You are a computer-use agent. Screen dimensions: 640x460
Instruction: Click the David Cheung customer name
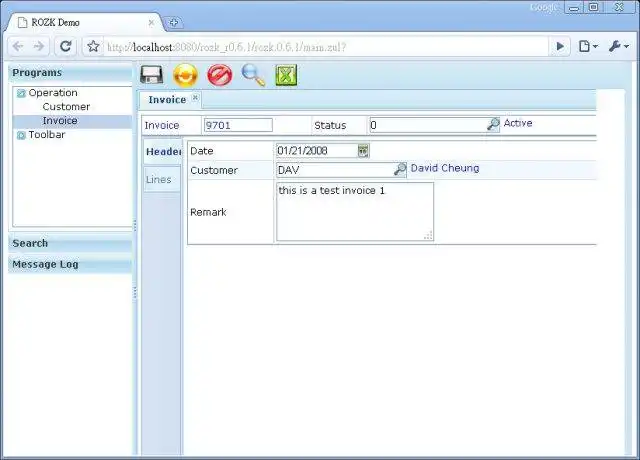pos(445,168)
